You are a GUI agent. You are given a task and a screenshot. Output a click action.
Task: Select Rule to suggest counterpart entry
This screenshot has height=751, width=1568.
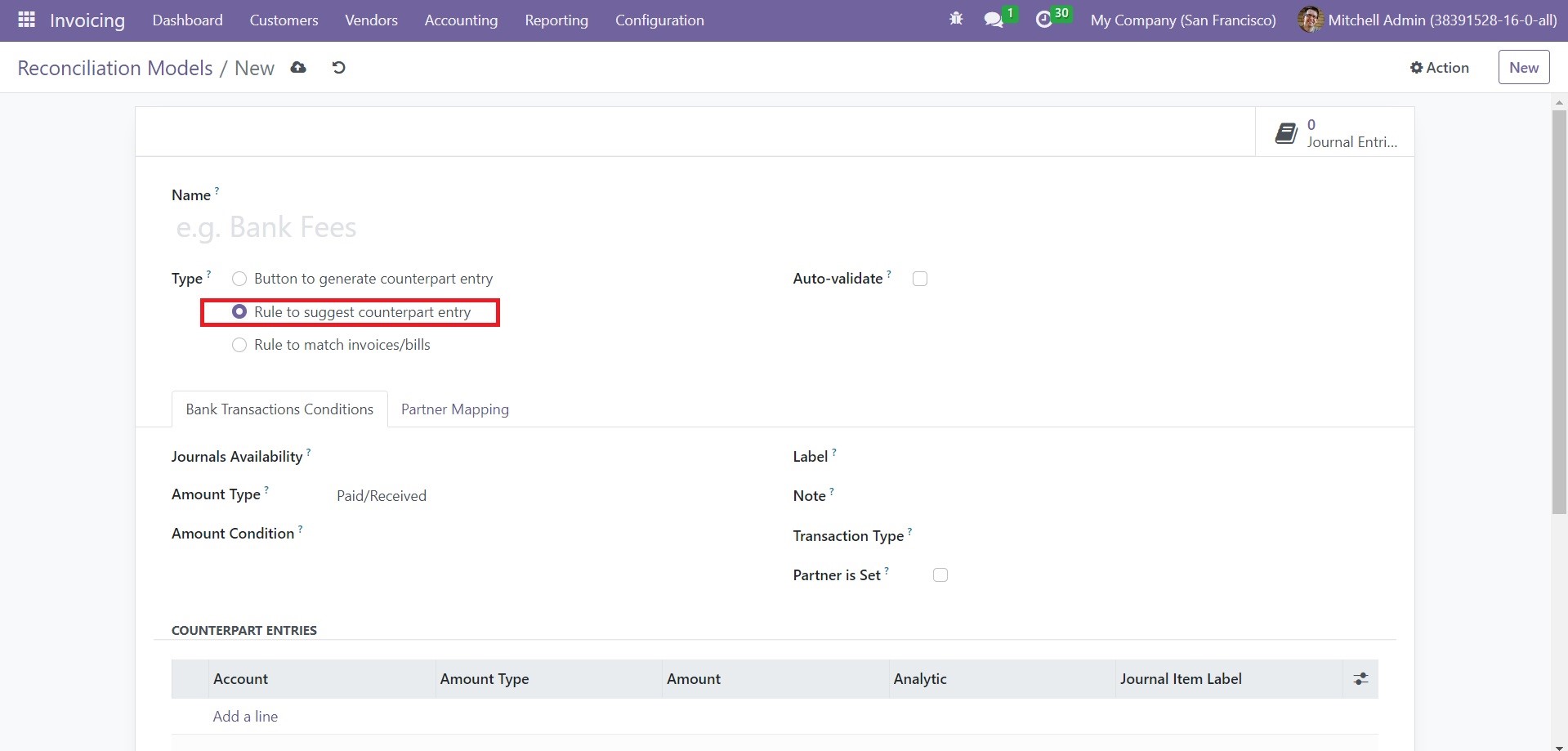pyautogui.click(x=239, y=312)
